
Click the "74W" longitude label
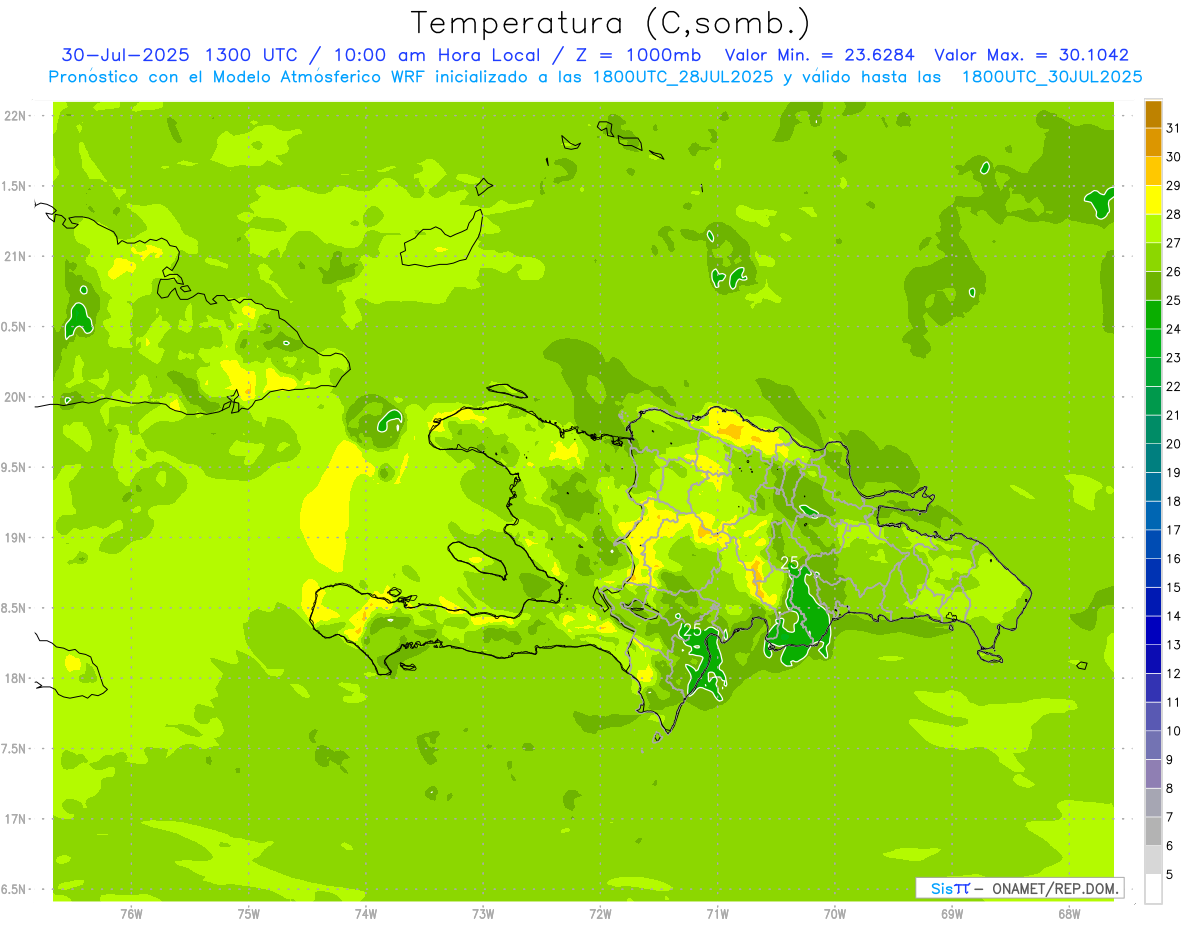(x=365, y=914)
